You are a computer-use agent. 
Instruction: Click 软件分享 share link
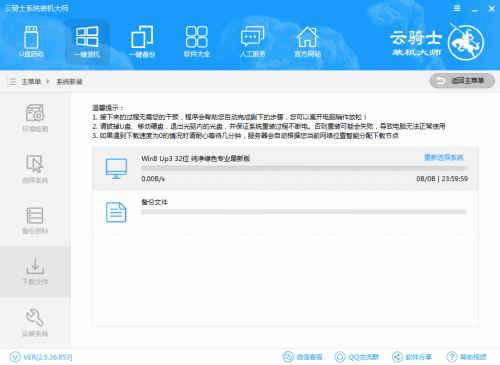(x=412, y=357)
